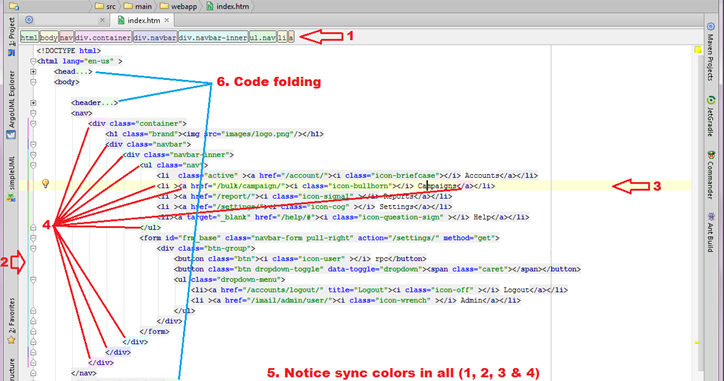This screenshot has width=724, height=381.
Task: Select div.navbar-inner in the breadcrumb bar
Action: coord(213,37)
